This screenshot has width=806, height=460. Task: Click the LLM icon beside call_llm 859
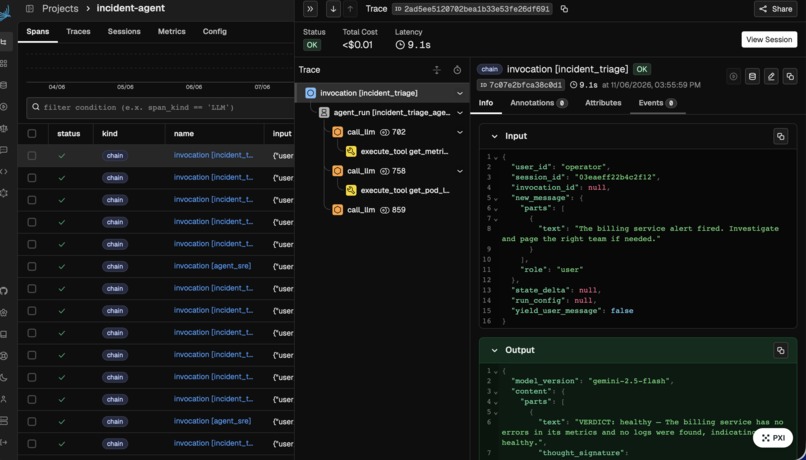coord(337,210)
